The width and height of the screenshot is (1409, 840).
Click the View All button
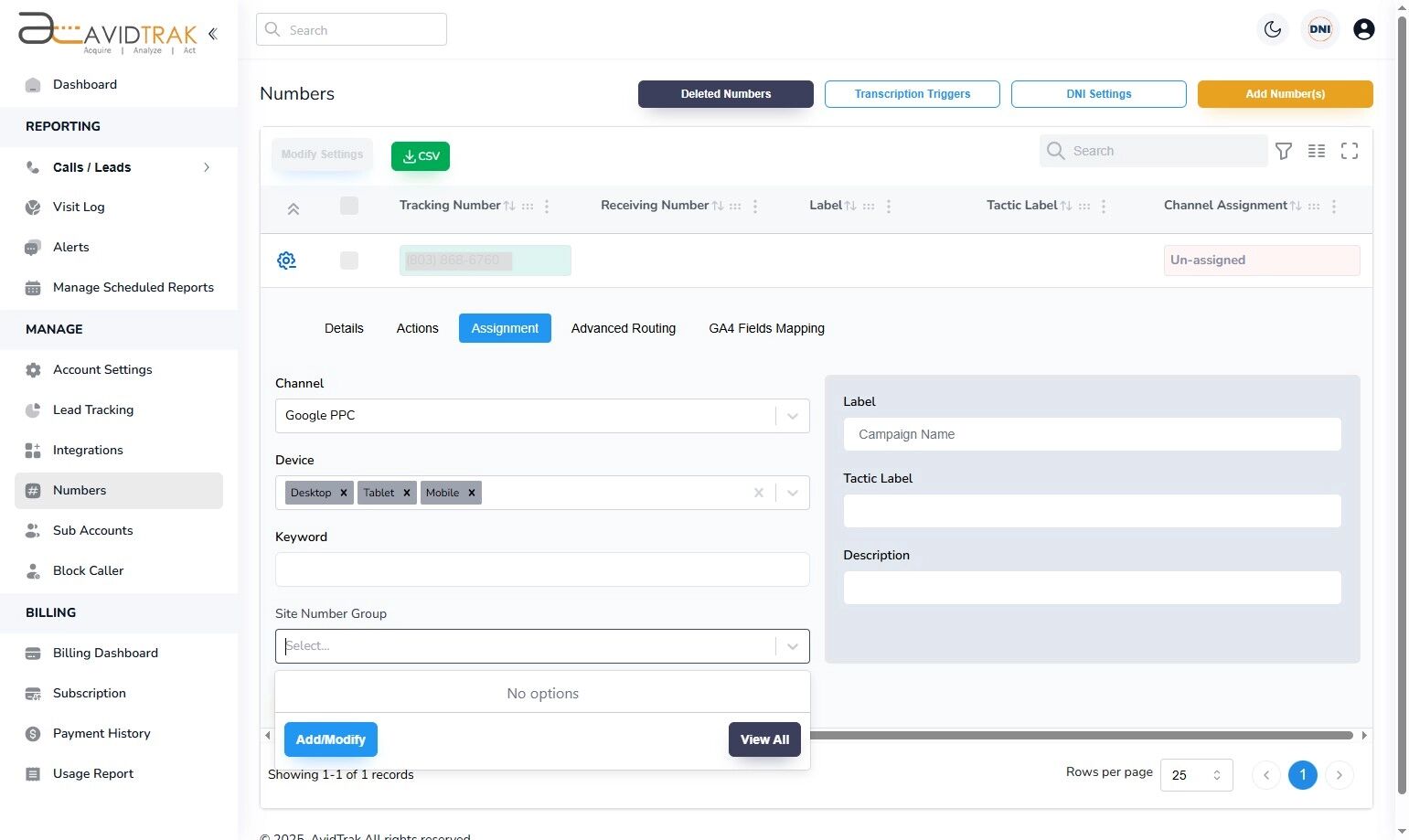click(x=764, y=739)
